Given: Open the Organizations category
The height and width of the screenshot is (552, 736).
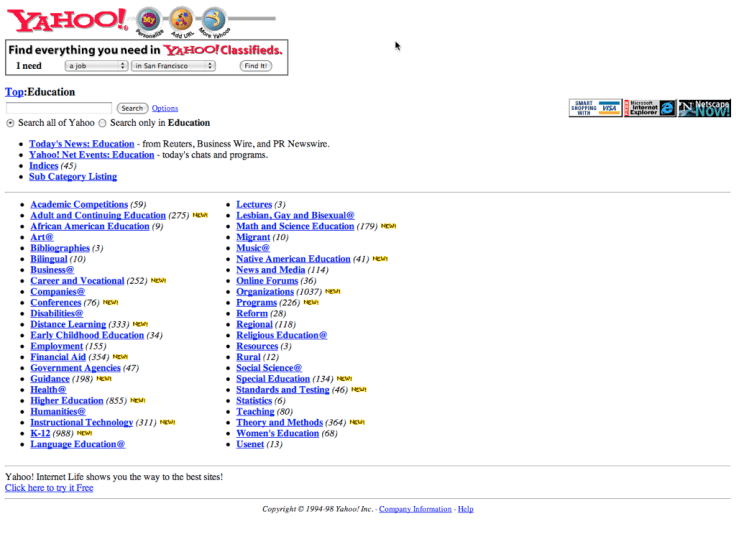Looking at the screenshot, I should [x=265, y=291].
